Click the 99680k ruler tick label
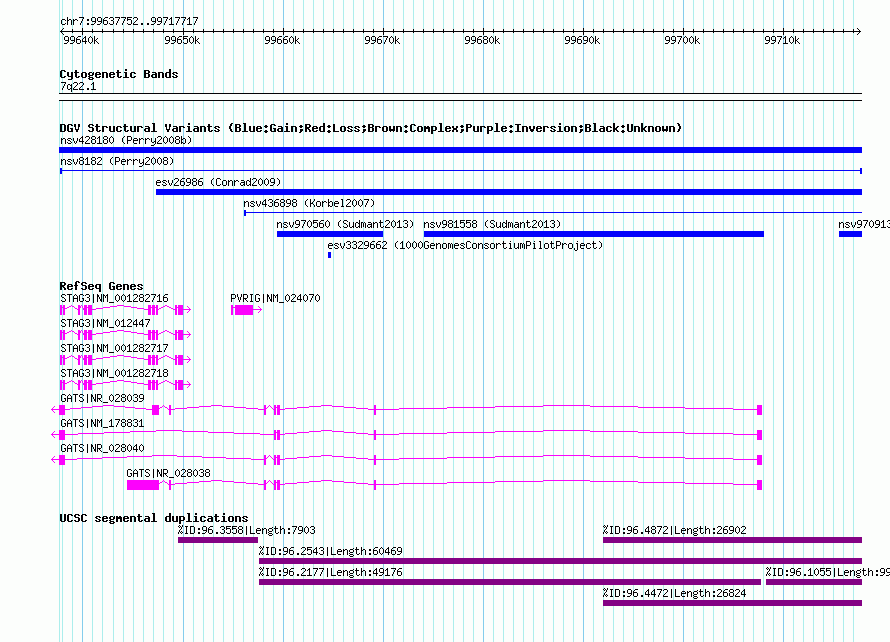This screenshot has width=890, height=642. click(482, 40)
